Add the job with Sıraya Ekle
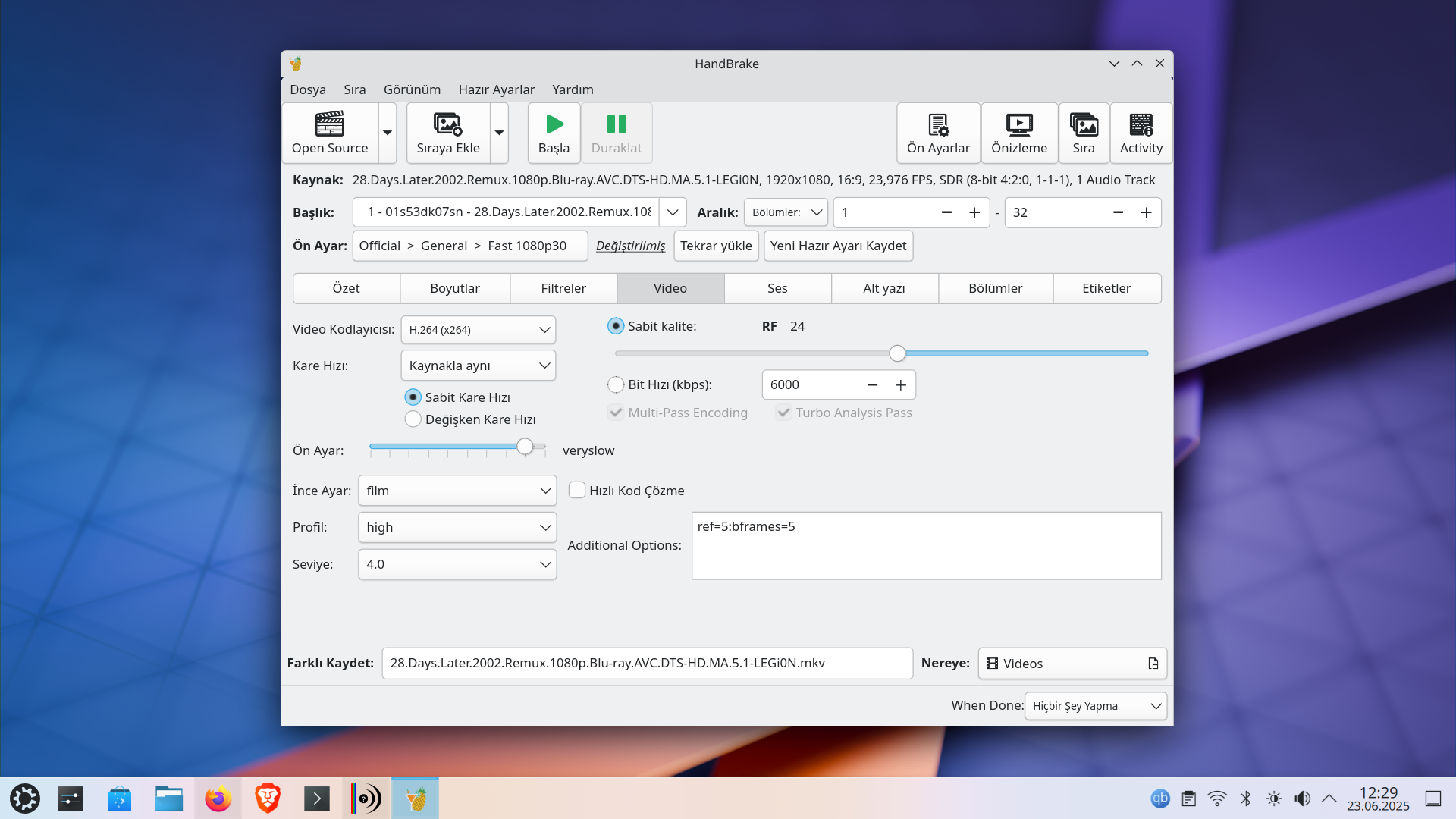1456x819 pixels. click(x=448, y=133)
